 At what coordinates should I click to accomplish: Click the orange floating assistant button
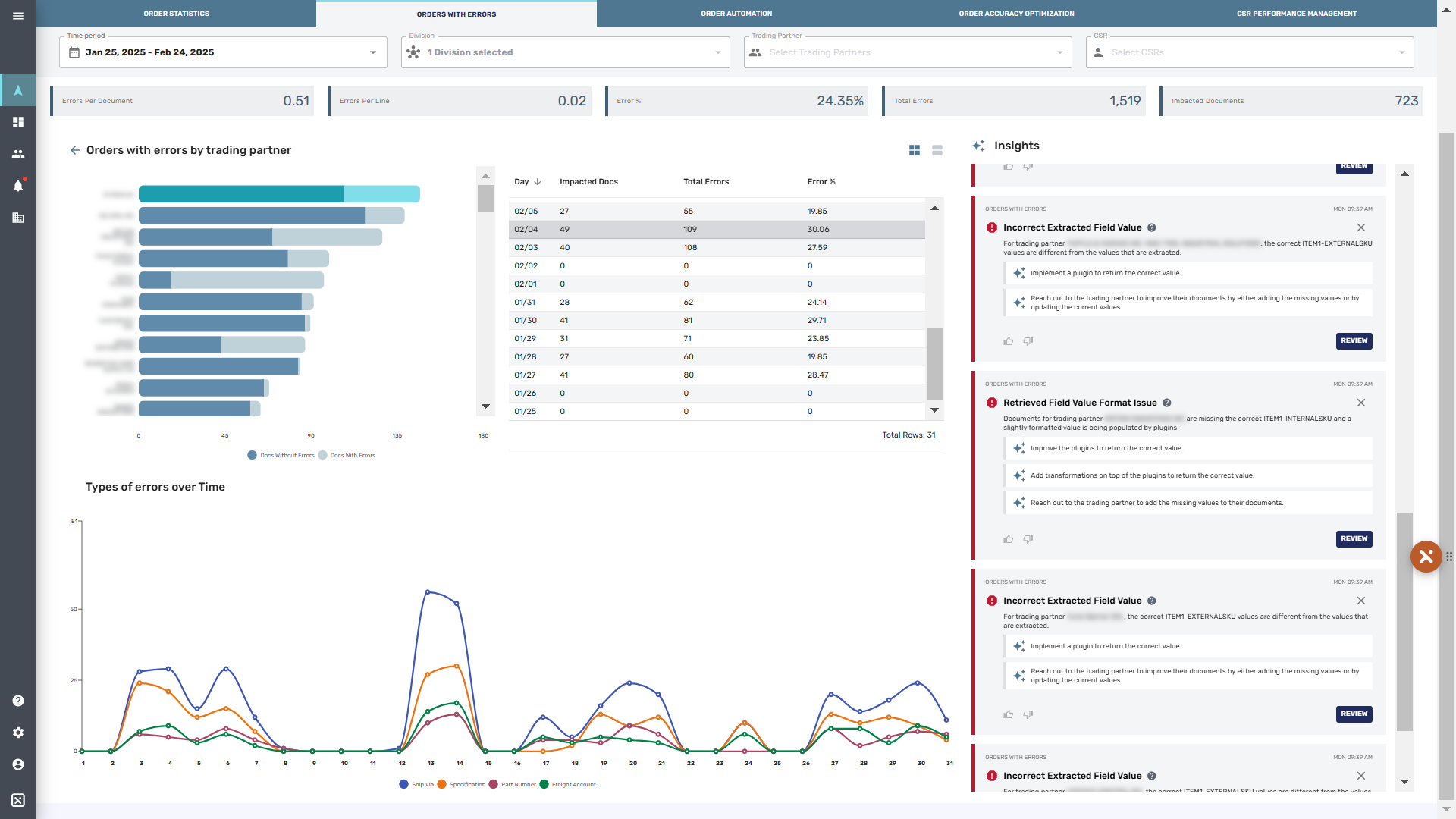1426,557
